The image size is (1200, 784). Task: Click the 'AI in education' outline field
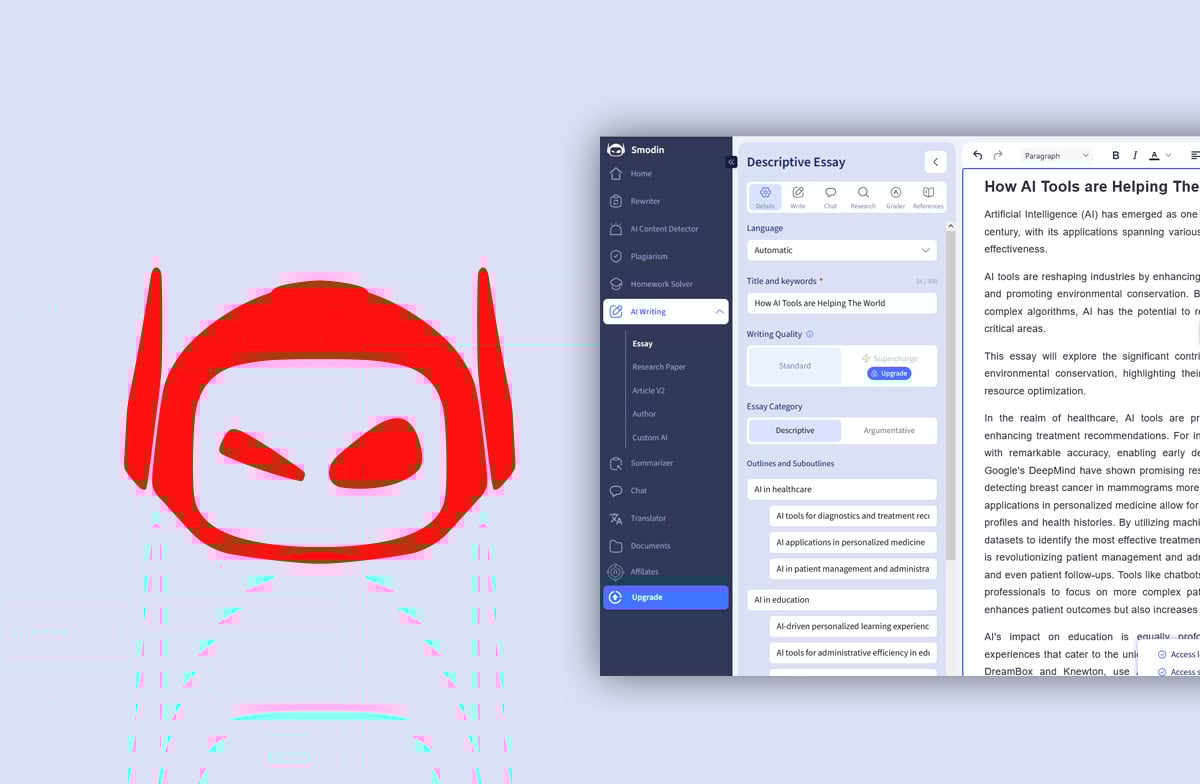[x=842, y=600]
